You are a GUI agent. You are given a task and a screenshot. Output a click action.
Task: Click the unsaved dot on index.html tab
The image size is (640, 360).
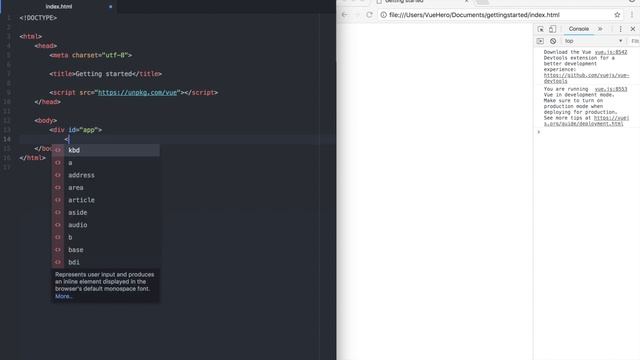click(x=110, y=7)
